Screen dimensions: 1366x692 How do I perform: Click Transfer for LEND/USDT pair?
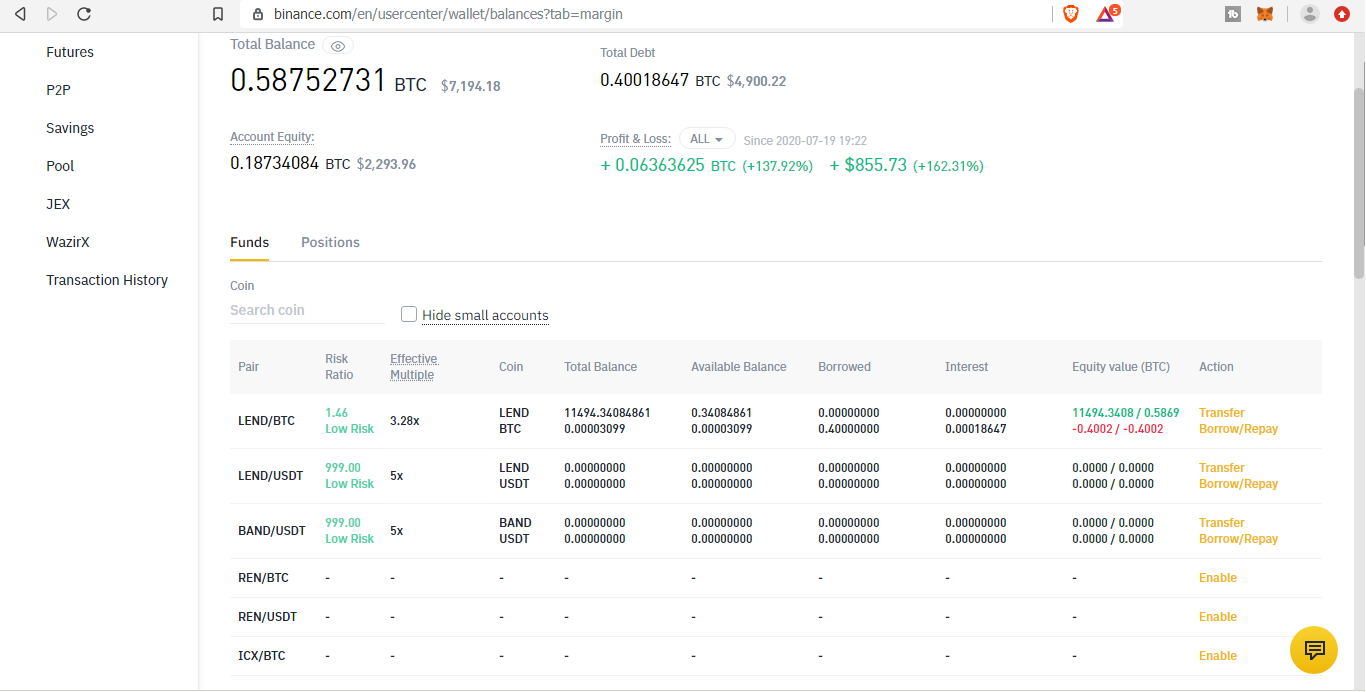(x=1221, y=467)
